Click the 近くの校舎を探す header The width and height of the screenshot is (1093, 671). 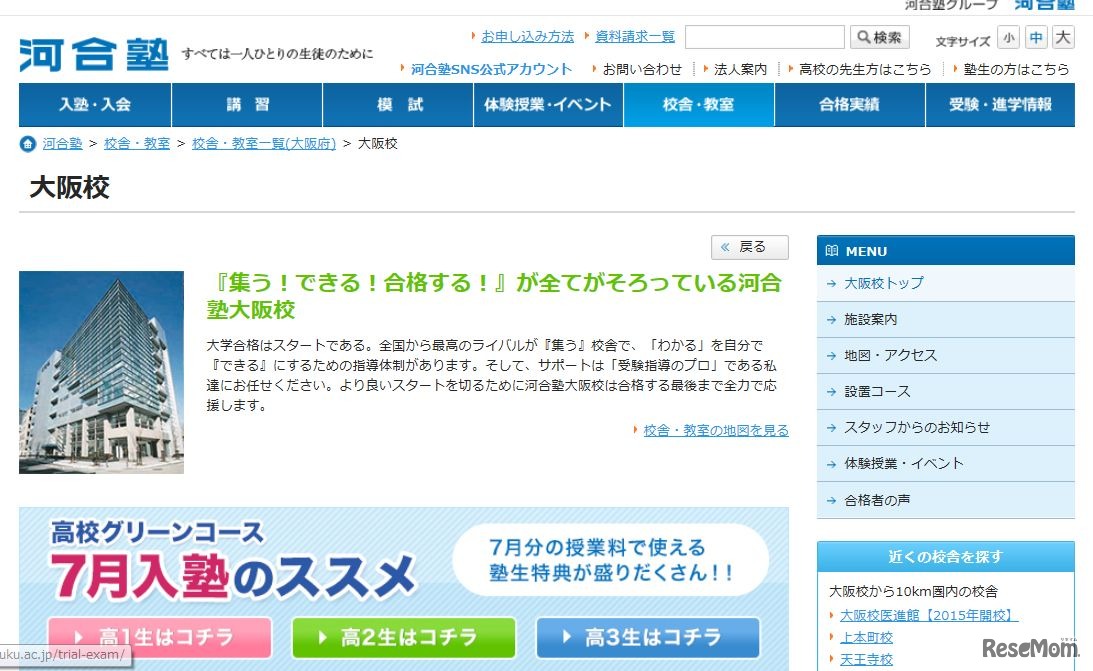[945, 557]
